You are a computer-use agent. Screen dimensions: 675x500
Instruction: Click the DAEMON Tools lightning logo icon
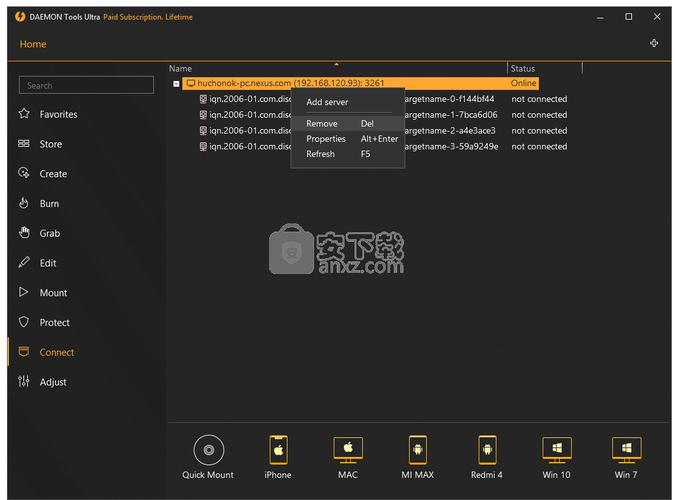(20, 17)
